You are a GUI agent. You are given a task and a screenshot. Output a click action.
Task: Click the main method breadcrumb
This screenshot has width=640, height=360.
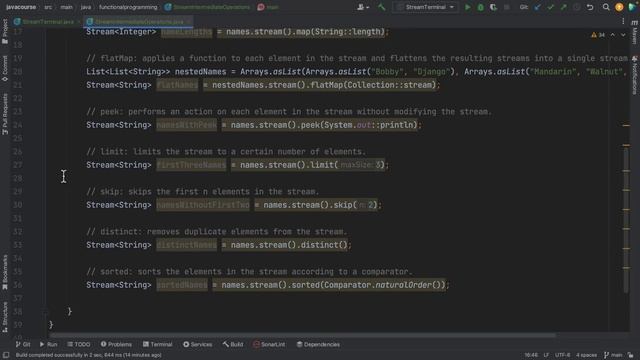pos(269,7)
